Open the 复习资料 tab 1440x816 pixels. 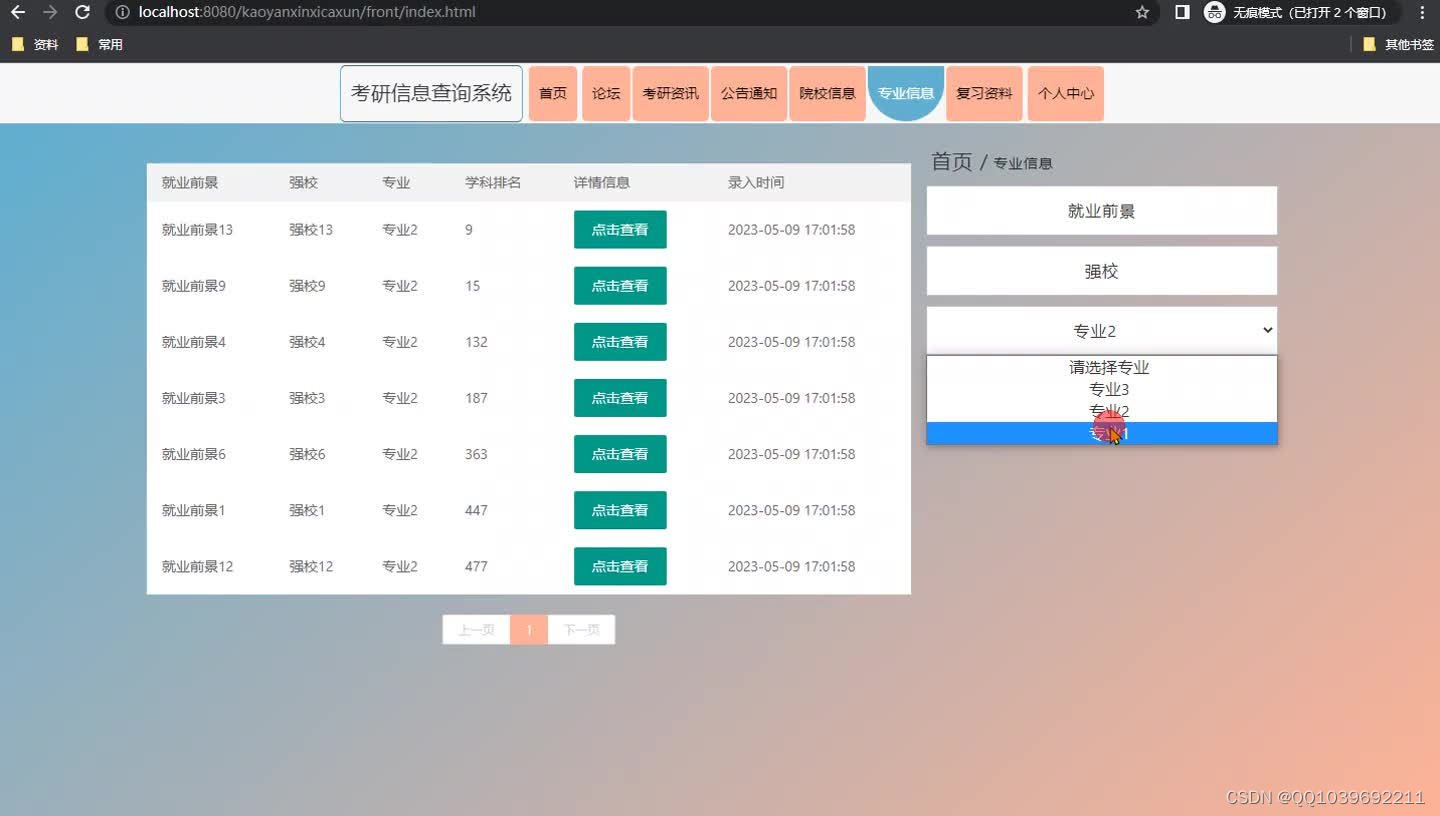point(984,93)
